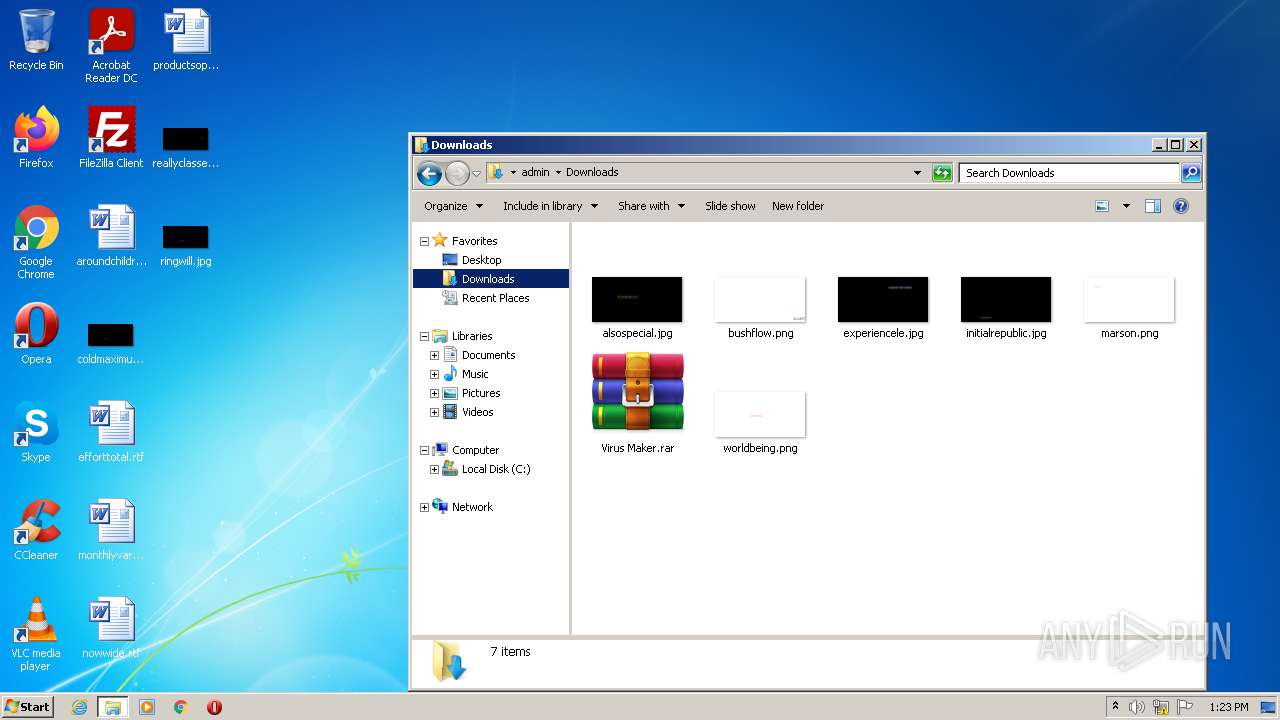The width and height of the screenshot is (1280, 720).
Task: Open Windows Media Player taskbar icon
Action: click(x=147, y=707)
